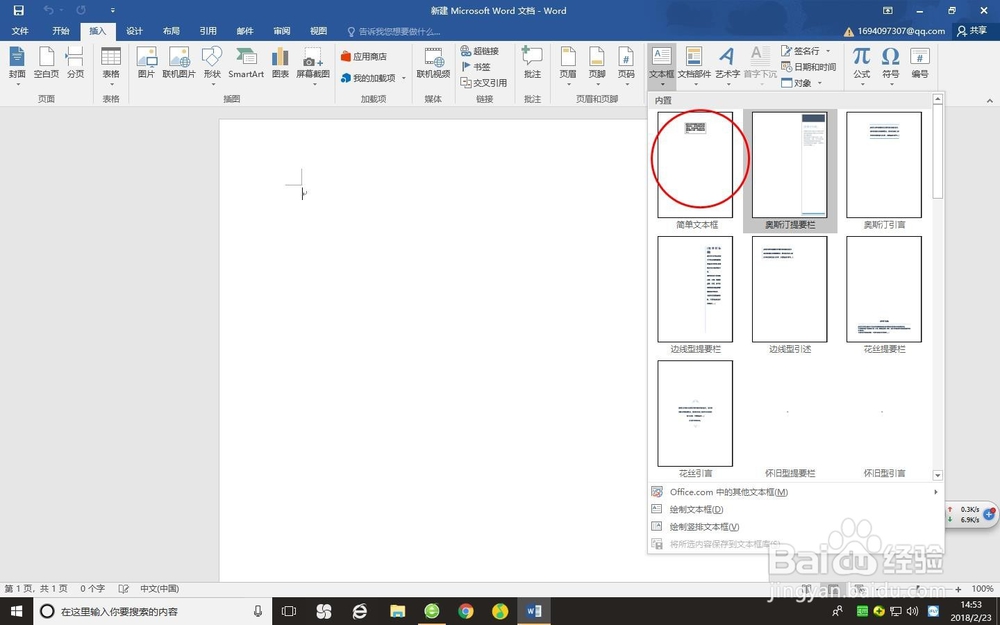Open the Table (表格) insert tool
1000x625 pixels.
[111, 65]
